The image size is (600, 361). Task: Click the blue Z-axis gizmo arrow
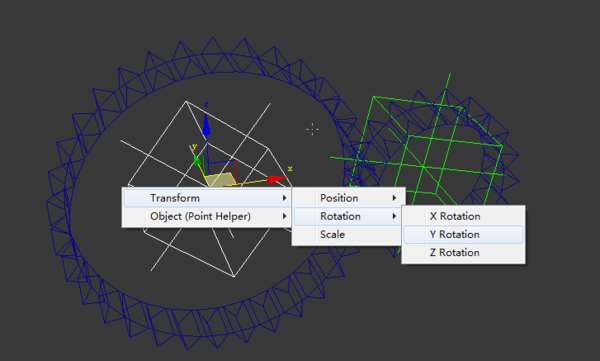tap(206, 127)
